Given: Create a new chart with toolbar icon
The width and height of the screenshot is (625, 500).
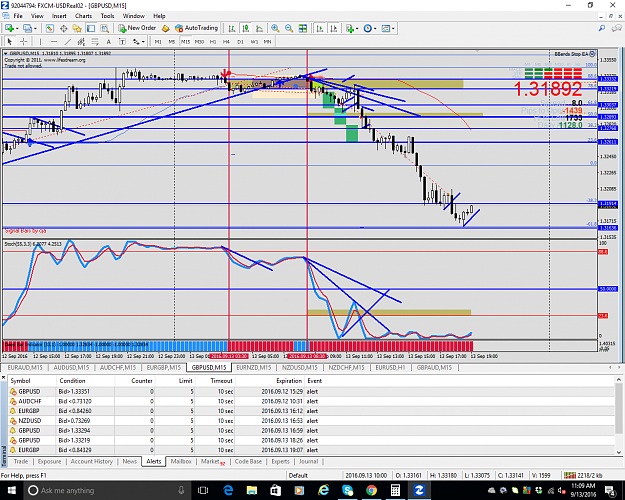Looking at the screenshot, I should click(x=9, y=28).
